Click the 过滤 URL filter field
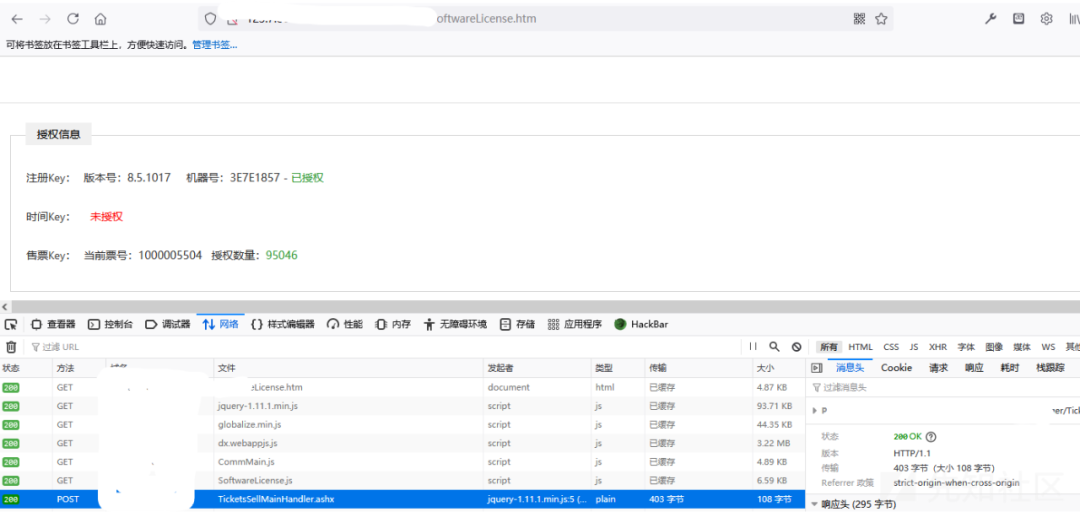The height and width of the screenshot is (512, 1080). [386, 347]
